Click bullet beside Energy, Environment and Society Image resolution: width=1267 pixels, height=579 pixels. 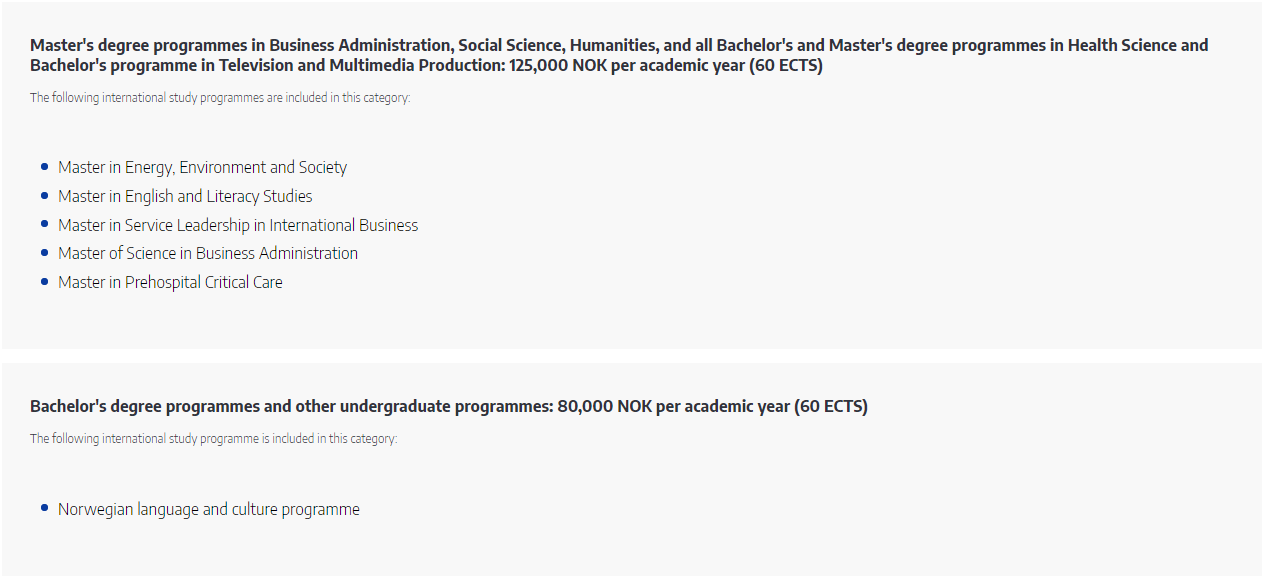45,167
